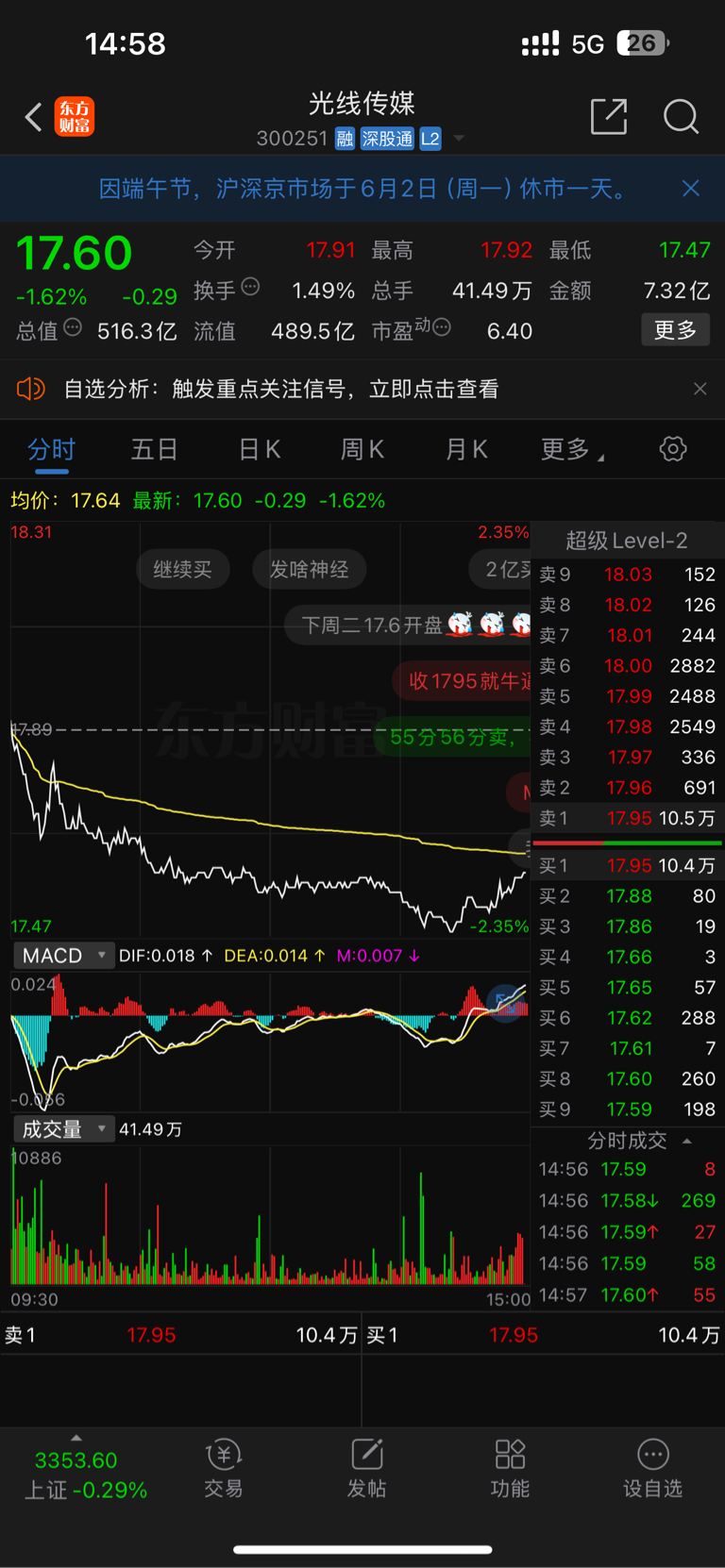725x1568 pixels.
Task: Tap the volume bar chart area
Action: [x=270, y=1216]
